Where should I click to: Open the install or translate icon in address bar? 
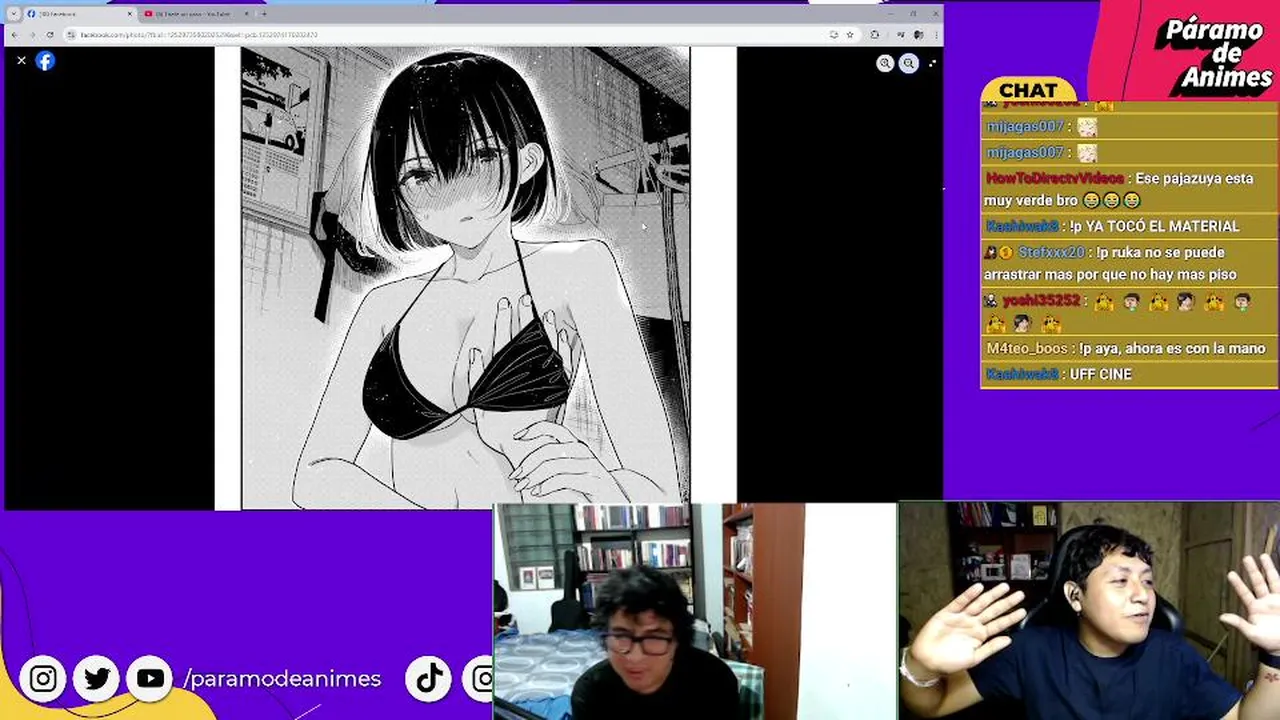click(x=834, y=35)
